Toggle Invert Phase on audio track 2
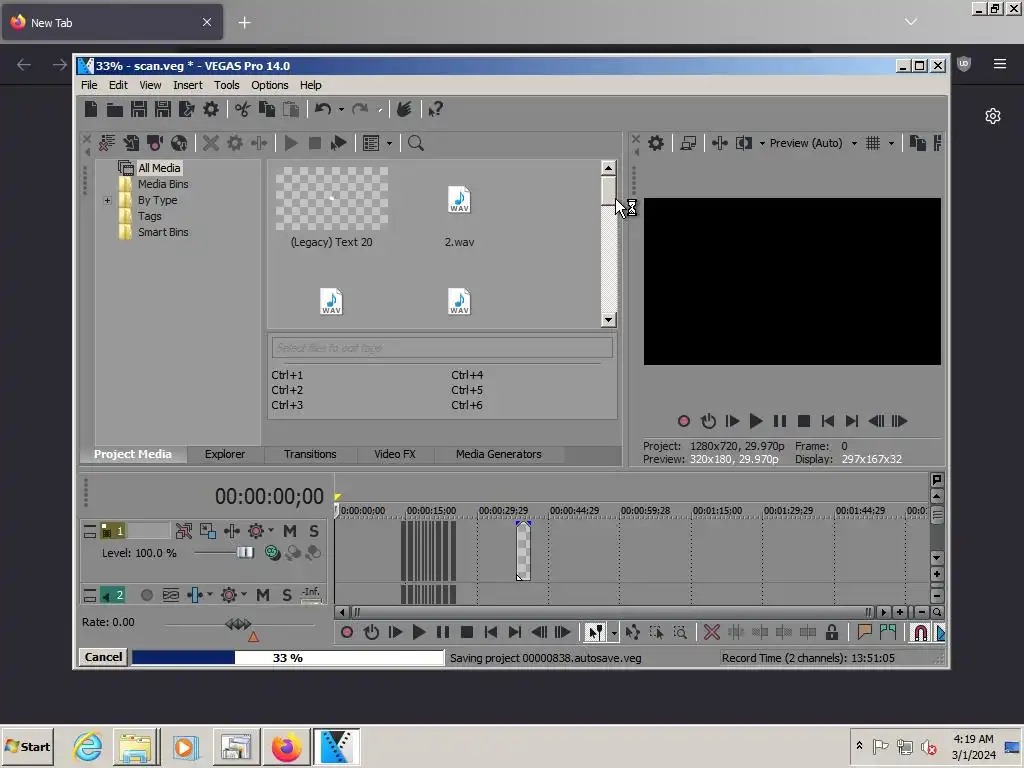Image resolution: width=1024 pixels, height=768 pixels. [x=170, y=595]
